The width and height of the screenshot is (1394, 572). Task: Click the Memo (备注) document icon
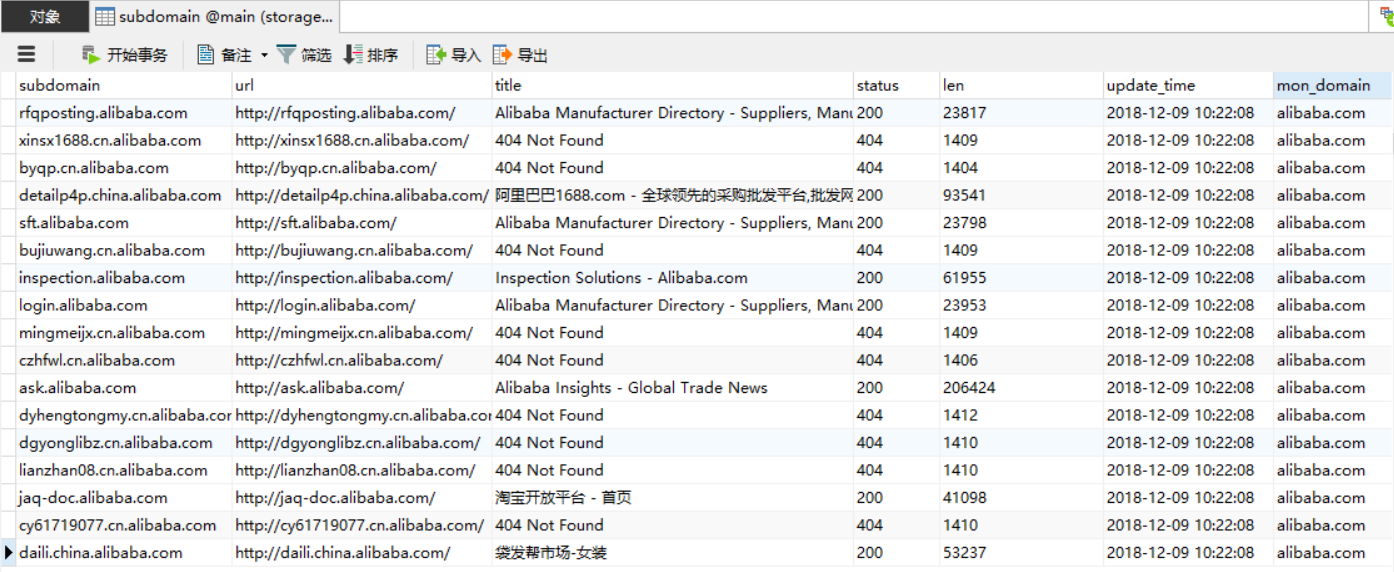tap(206, 55)
